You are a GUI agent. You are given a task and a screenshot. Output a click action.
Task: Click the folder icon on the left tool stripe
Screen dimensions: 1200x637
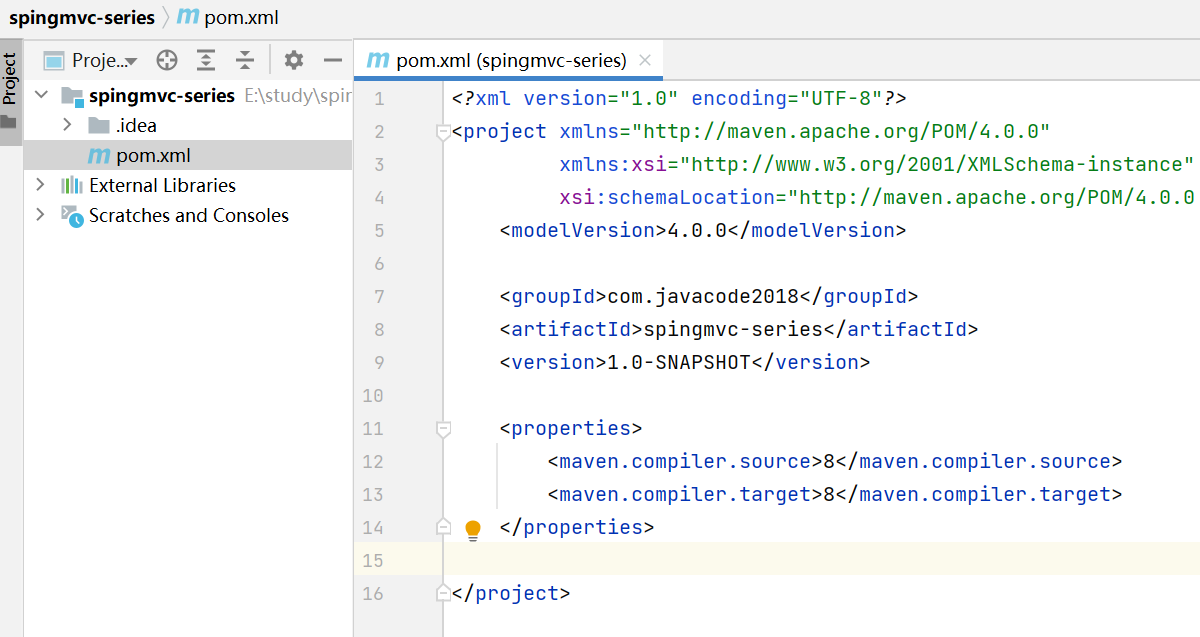tap(9, 122)
